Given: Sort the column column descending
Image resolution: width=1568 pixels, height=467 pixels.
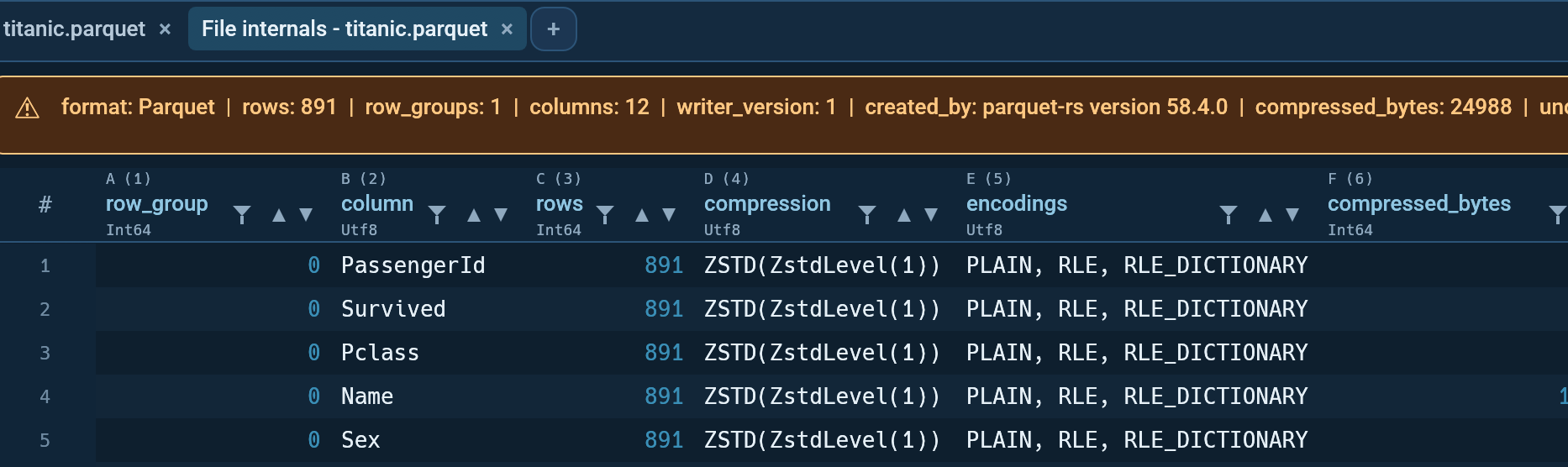Looking at the screenshot, I should pos(501,215).
